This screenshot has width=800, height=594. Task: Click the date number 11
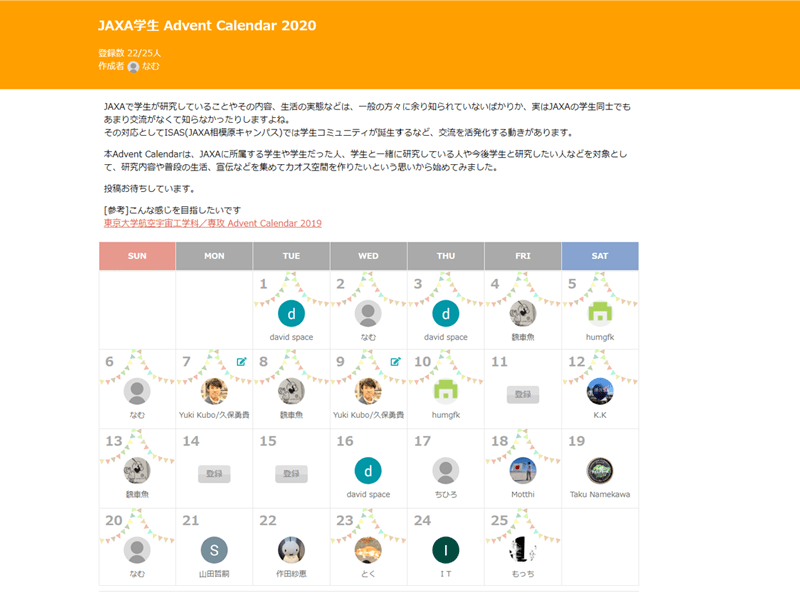pos(499,362)
